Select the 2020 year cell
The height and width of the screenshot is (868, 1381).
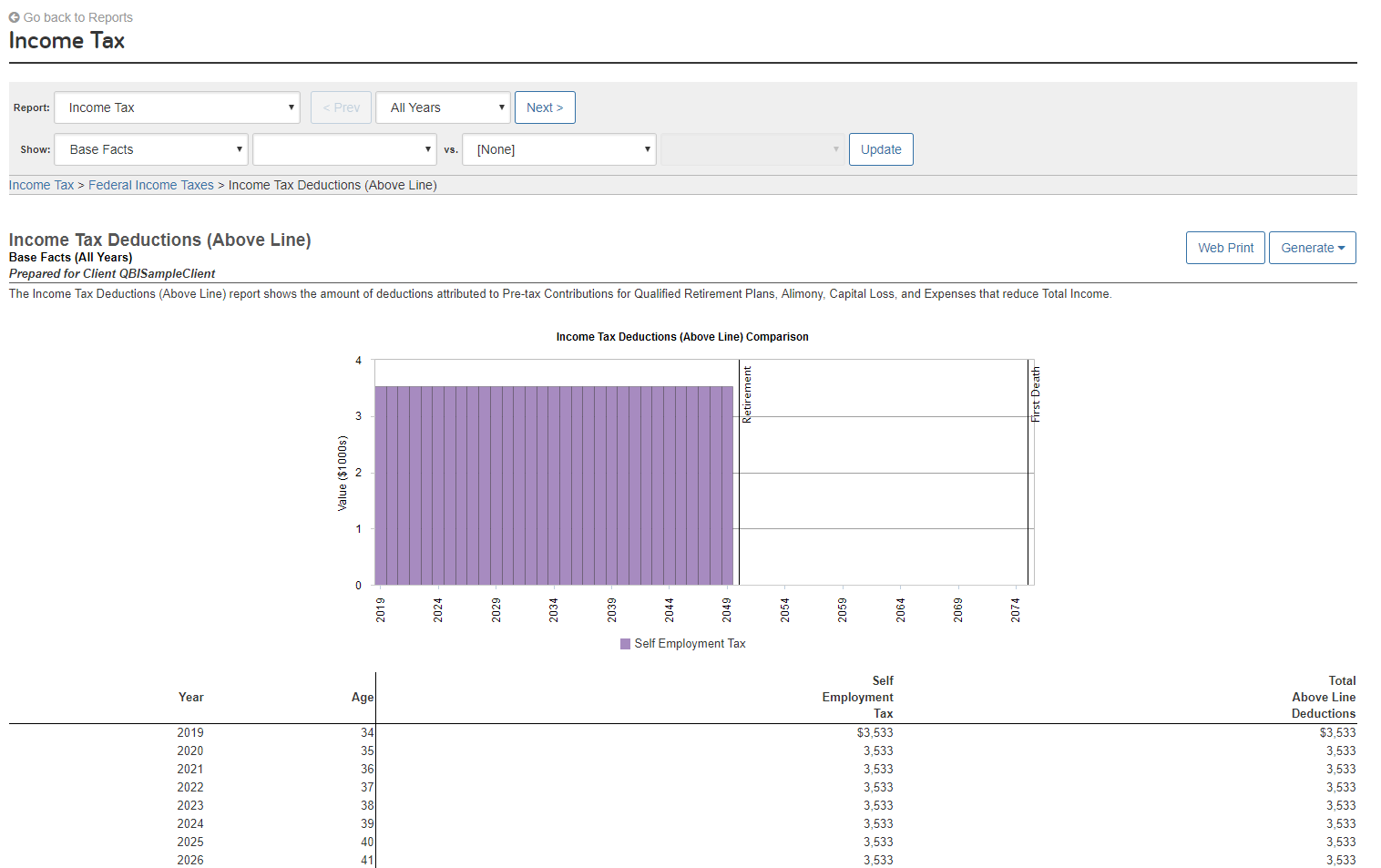(x=190, y=751)
